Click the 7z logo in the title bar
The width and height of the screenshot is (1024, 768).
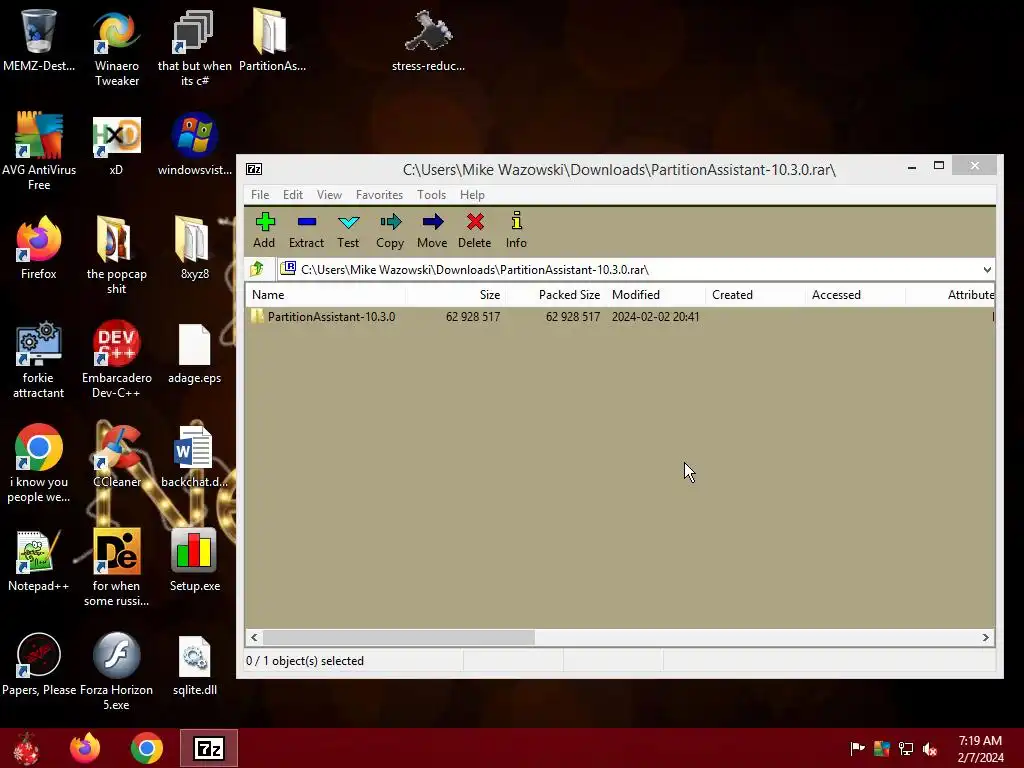pos(254,169)
